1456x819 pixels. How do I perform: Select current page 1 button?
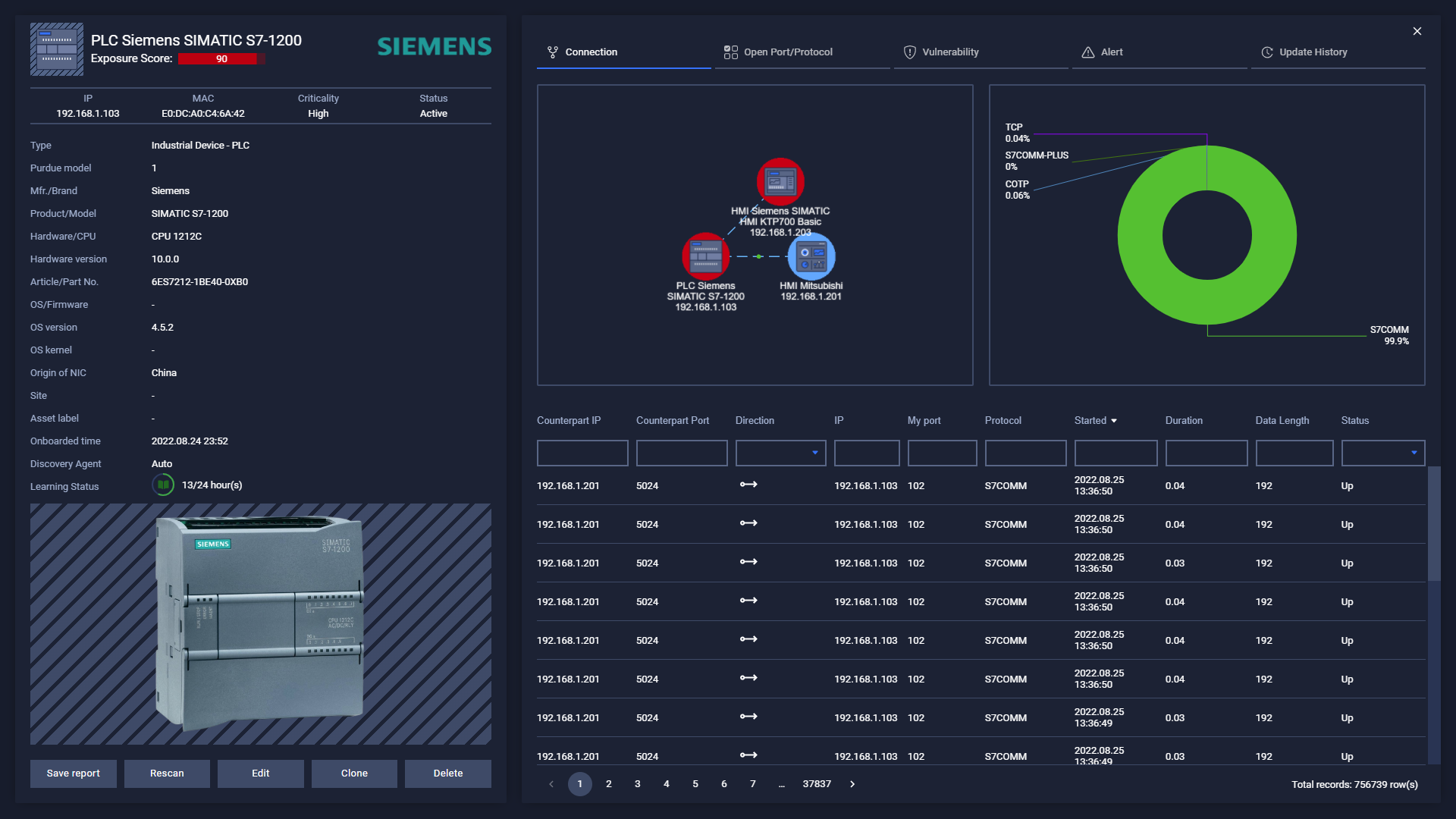580,784
